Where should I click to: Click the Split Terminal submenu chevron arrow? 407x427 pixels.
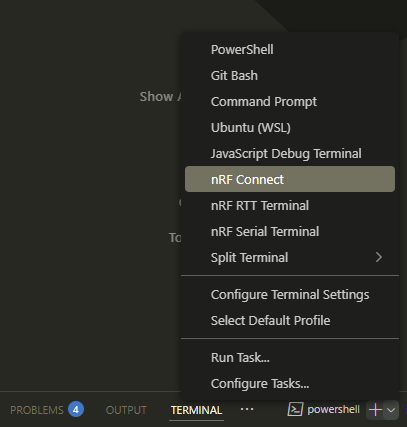click(x=379, y=257)
